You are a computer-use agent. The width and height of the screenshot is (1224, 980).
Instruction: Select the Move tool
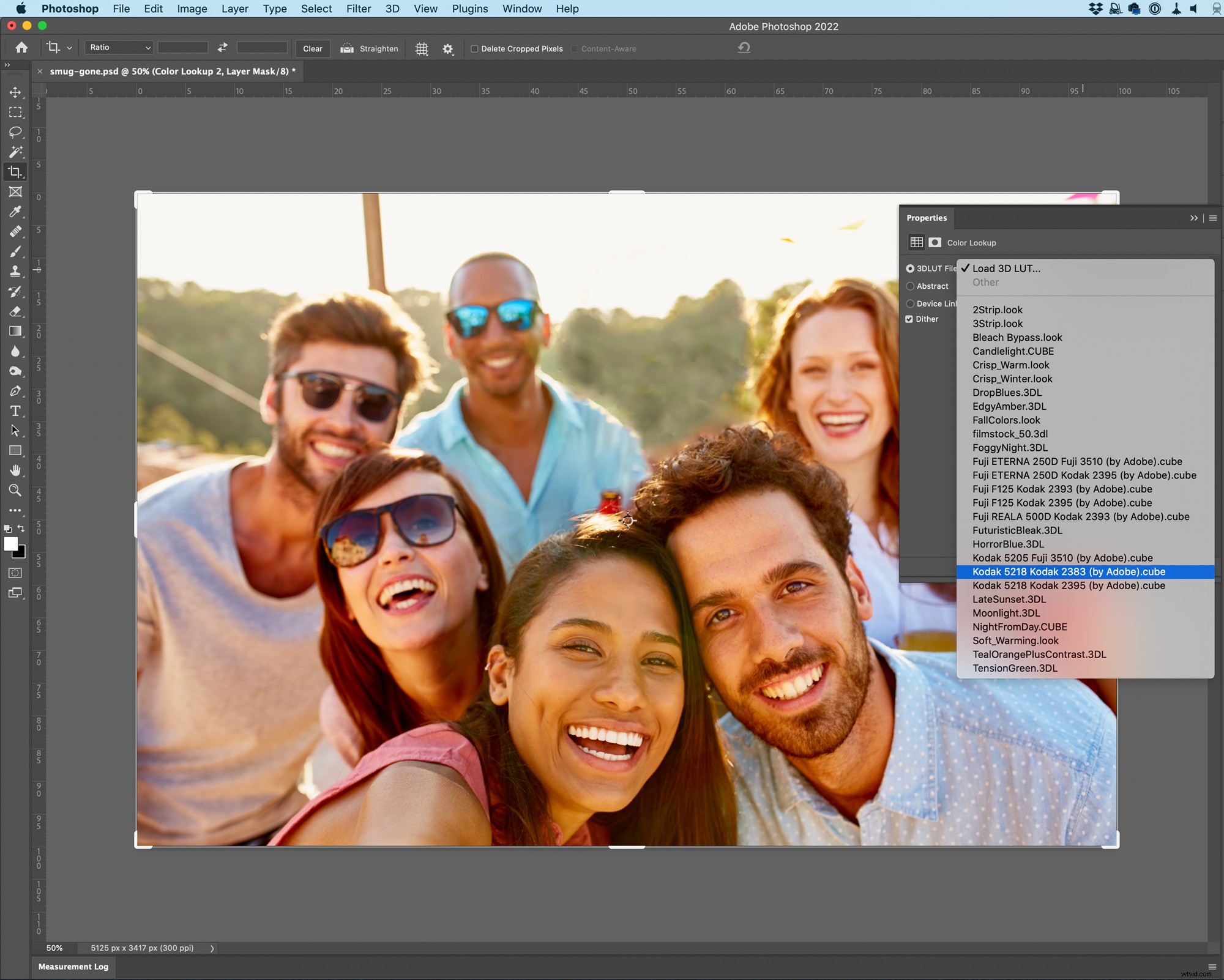coord(15,92)
